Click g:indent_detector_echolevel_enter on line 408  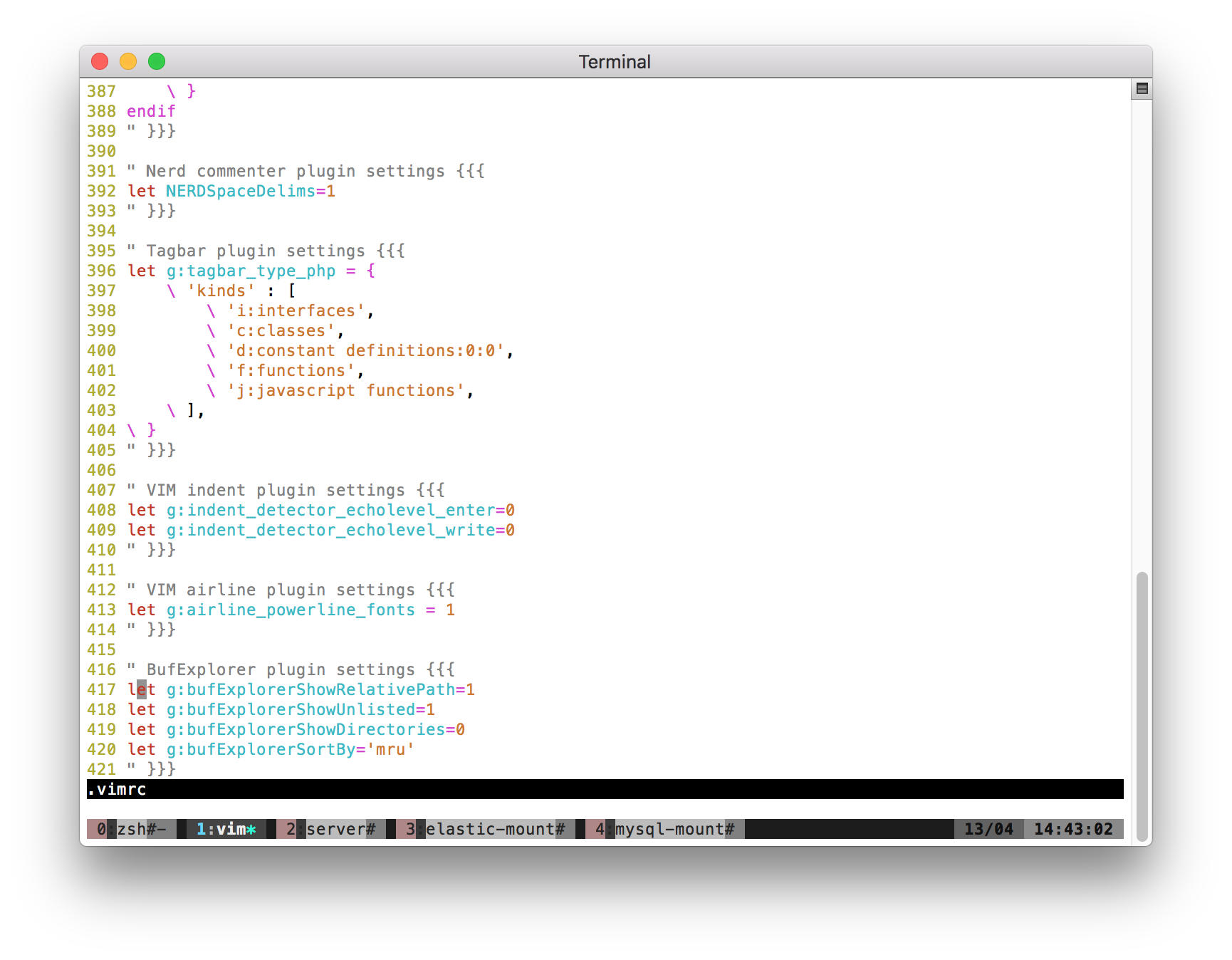[330, 510]
